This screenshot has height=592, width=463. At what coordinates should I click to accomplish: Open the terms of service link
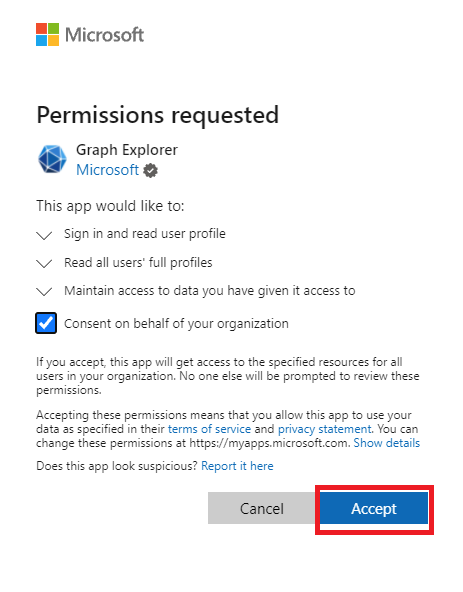tap(209, 429)
